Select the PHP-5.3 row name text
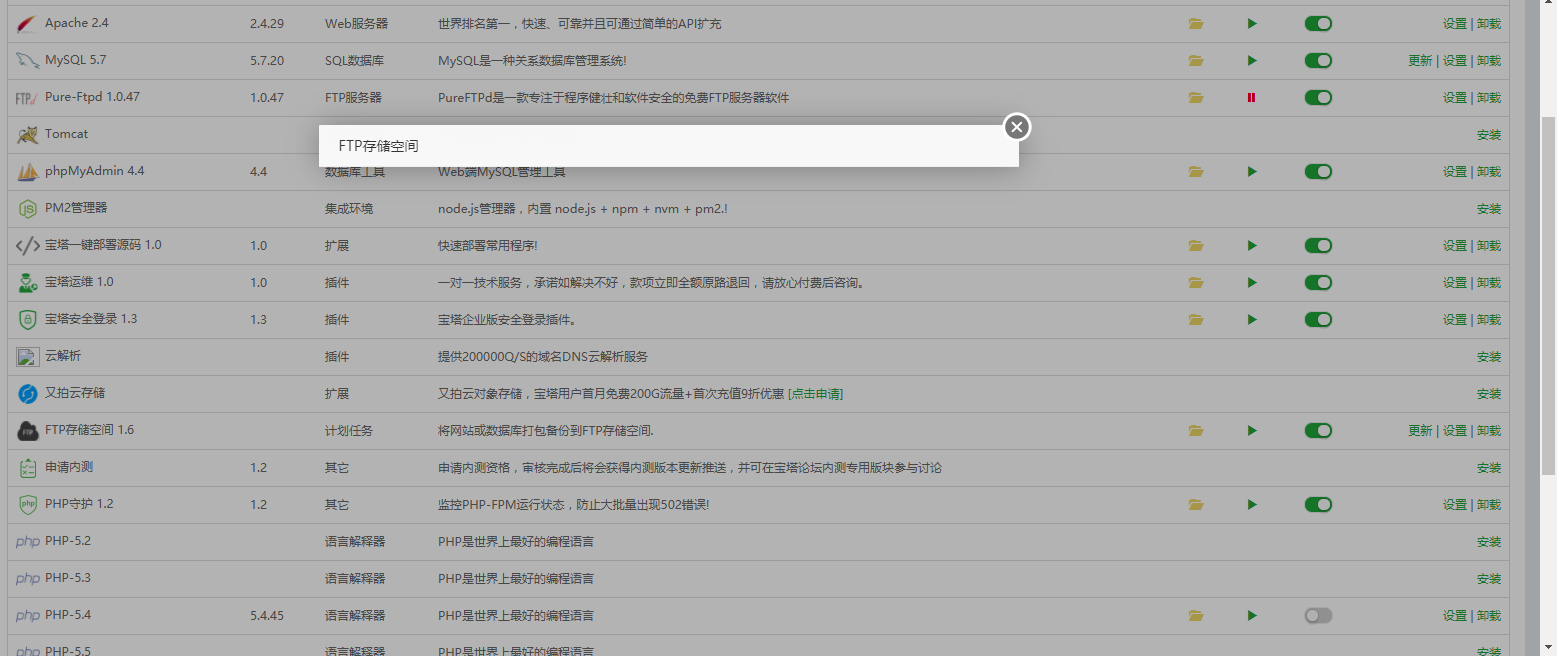Screen dimensions: 1557x656 68,578
